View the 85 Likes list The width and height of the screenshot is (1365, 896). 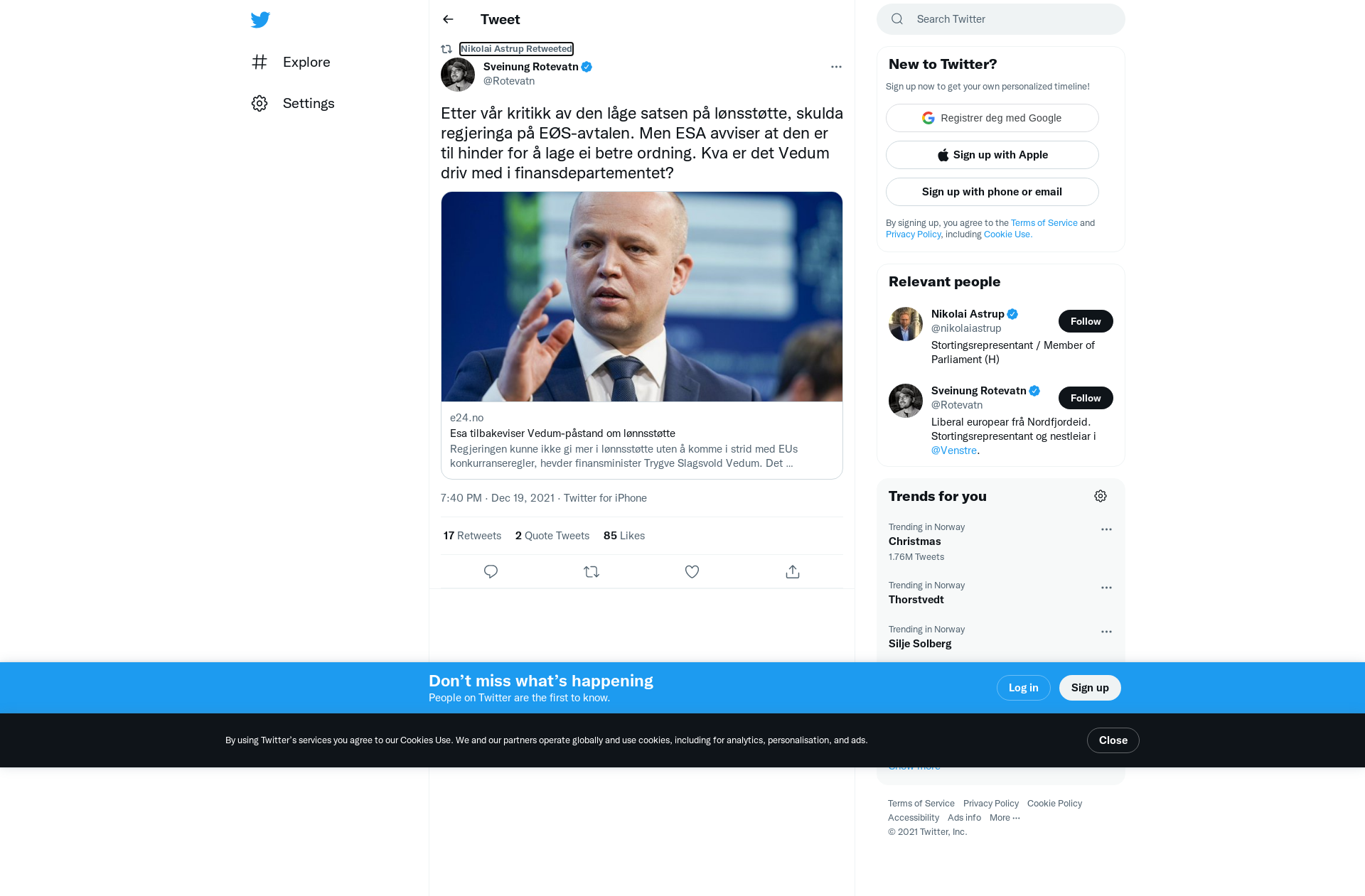[624, 536]
